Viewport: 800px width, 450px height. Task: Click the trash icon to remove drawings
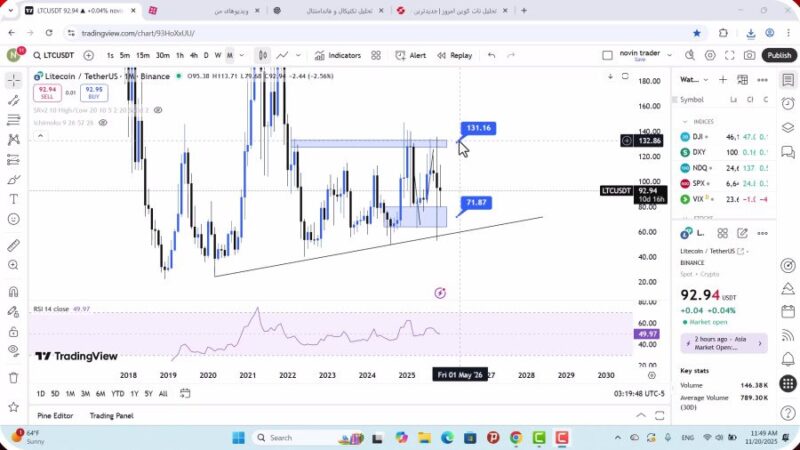[14, 377]
